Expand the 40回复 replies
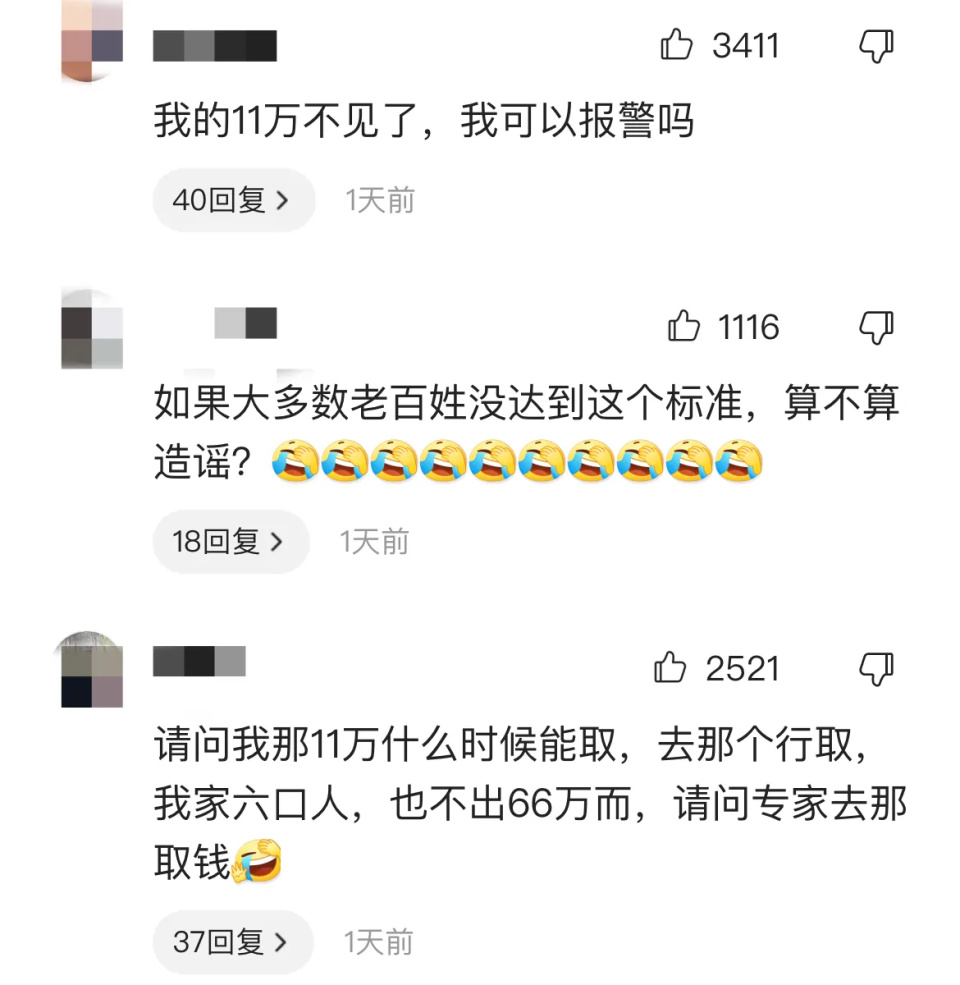The height and width of the screenshot is (985, 960). click(234, 200)
